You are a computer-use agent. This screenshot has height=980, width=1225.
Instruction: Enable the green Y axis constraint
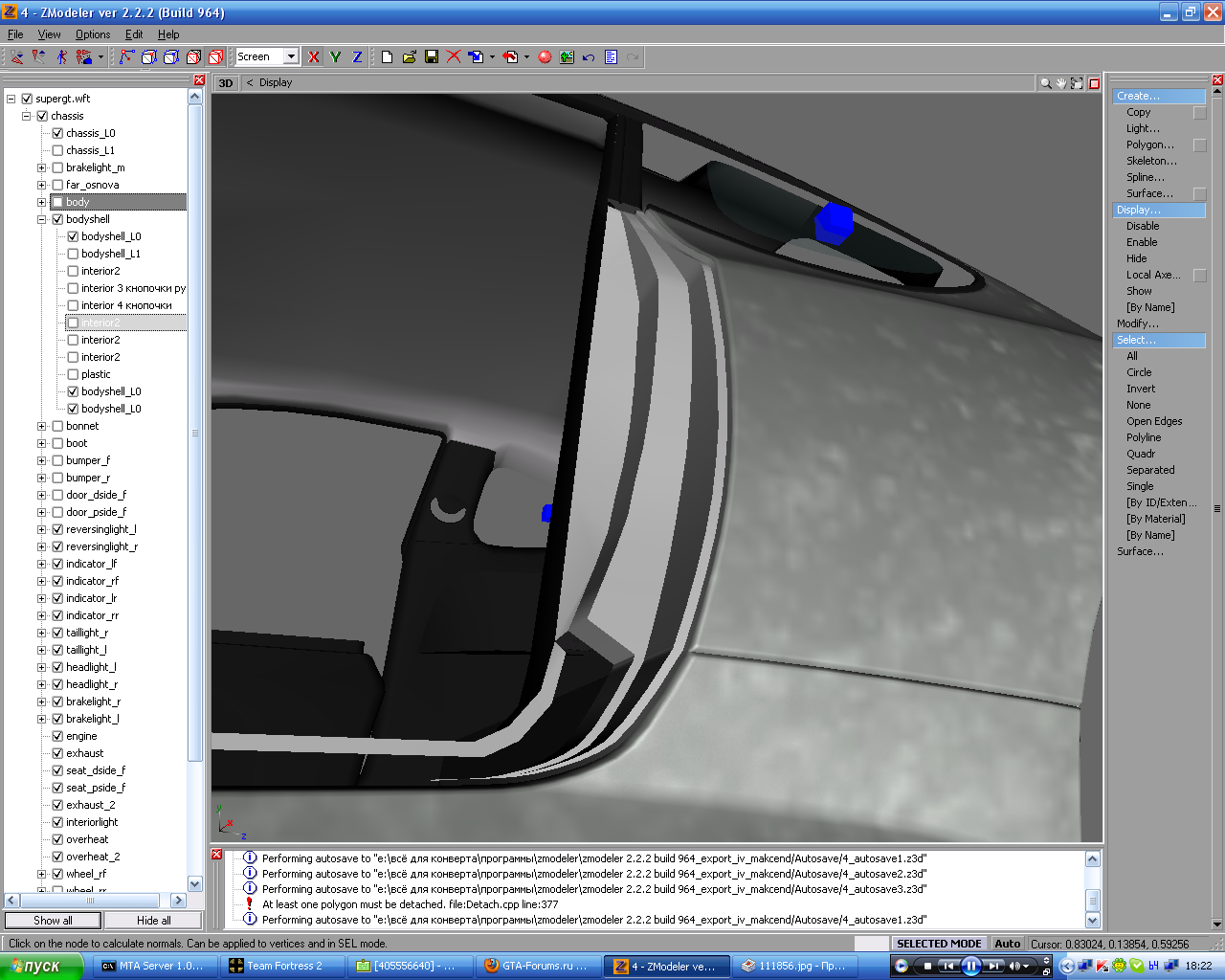pos(335,57)
